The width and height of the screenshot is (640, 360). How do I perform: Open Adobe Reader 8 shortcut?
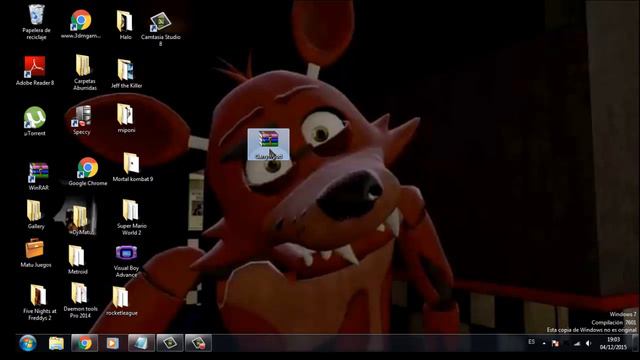click(35, 70)
